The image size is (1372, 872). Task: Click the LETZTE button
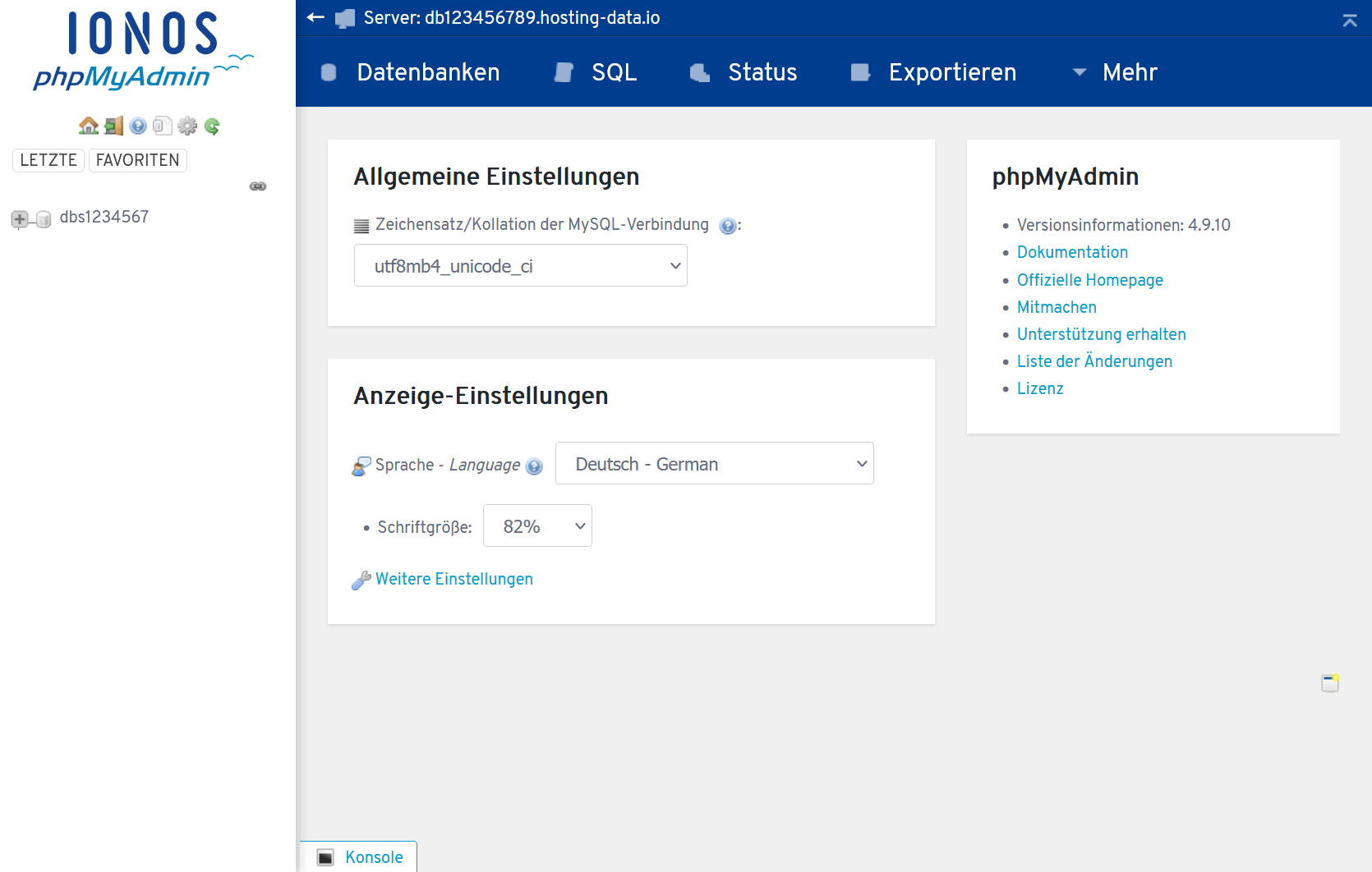48,160
